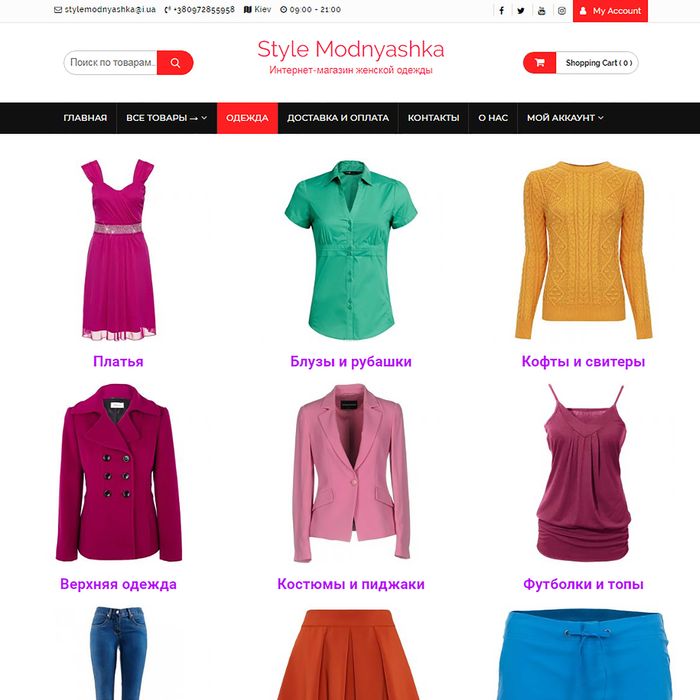Image resolution: width=700 pixels, height=700 pixels.
Task: Click the Style Modnyashka site title
Action: (x=351, y=49)
